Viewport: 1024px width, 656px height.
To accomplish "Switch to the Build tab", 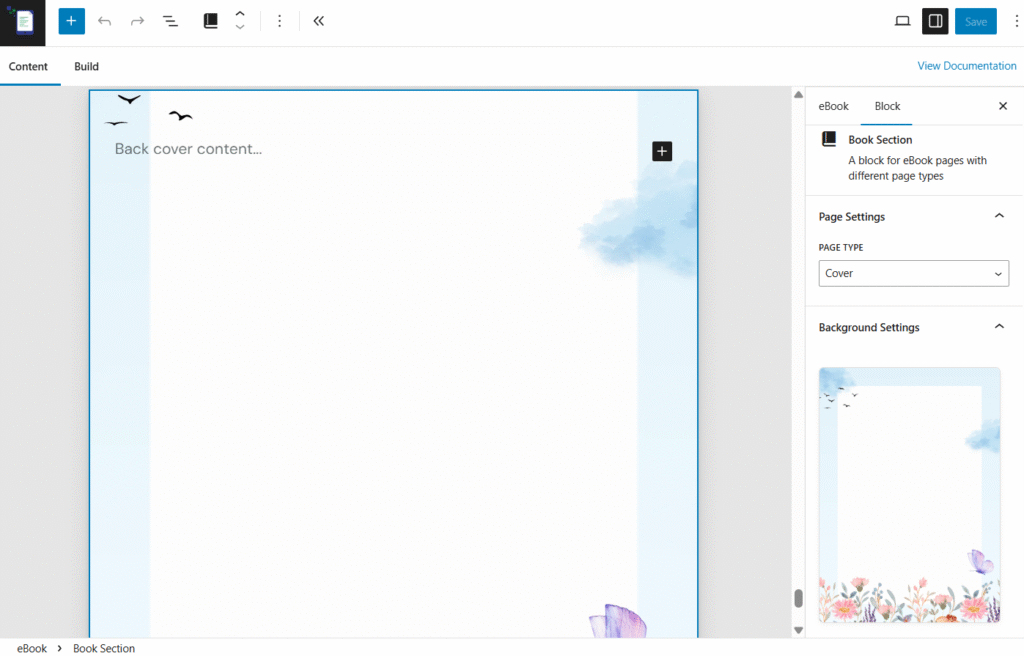I will click(x=86, y=67).
